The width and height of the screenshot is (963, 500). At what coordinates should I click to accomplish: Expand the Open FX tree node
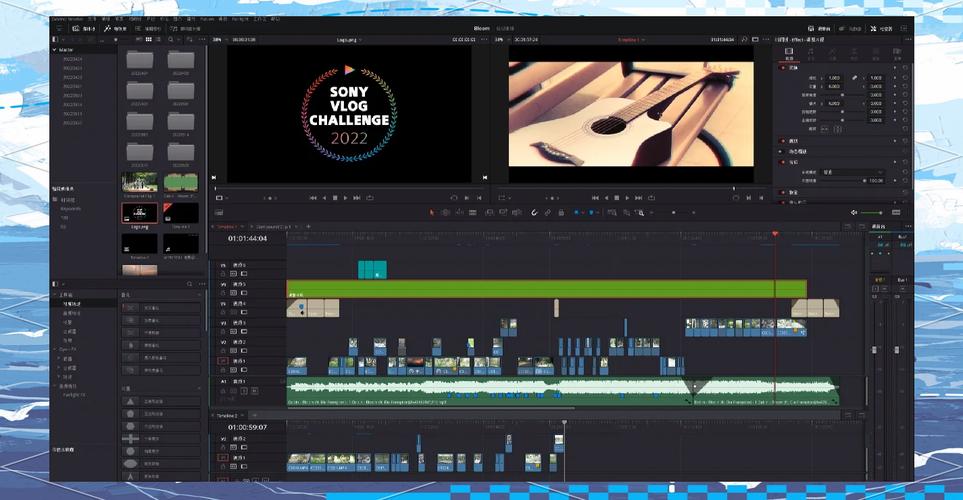(55, 350)
